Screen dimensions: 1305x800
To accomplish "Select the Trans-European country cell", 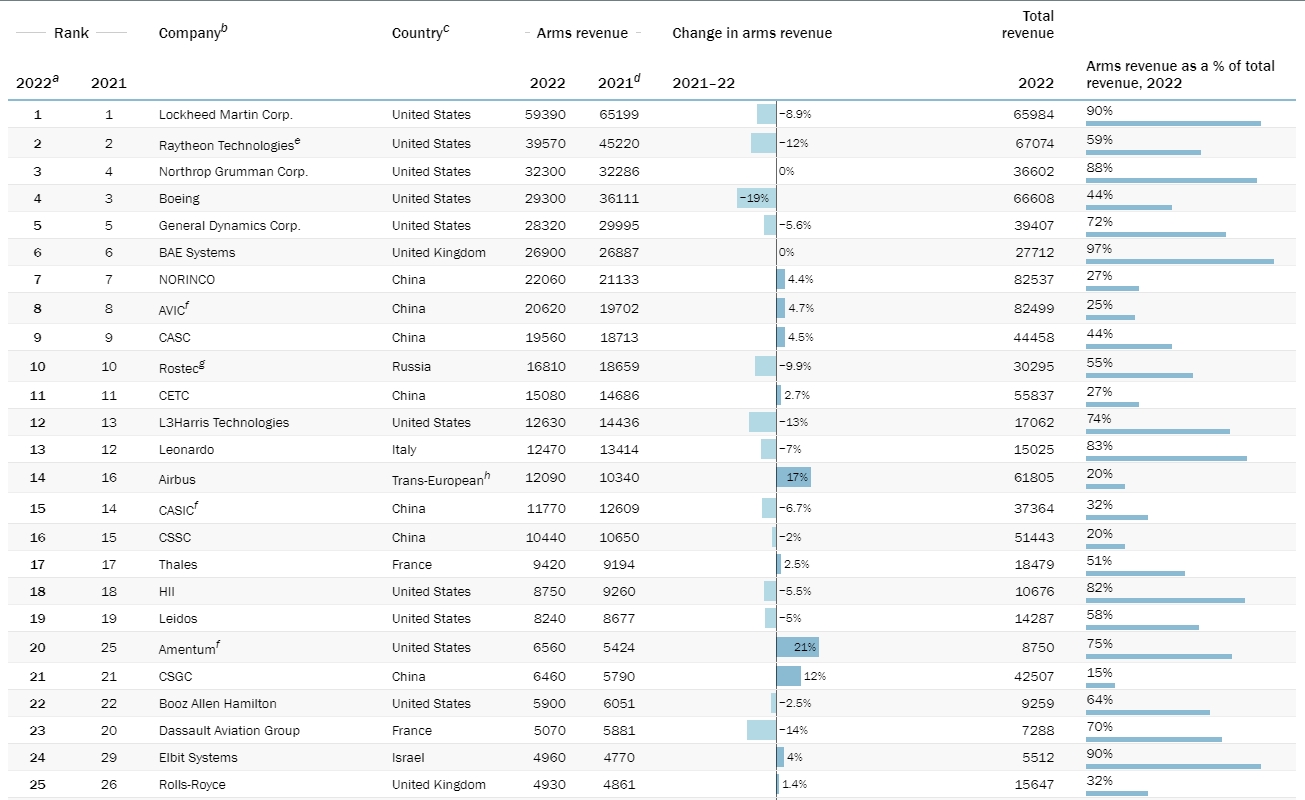I will coord(437,480).
